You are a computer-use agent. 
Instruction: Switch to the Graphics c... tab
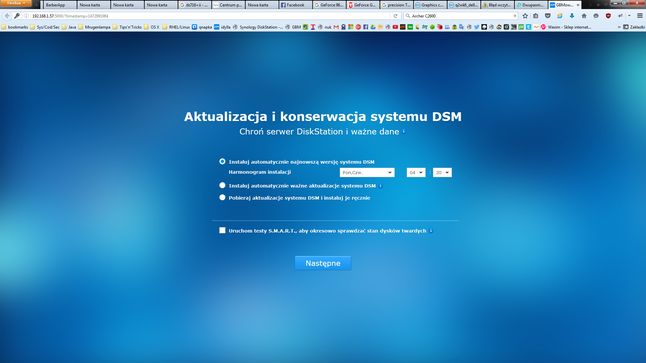(x=430, y=5)
